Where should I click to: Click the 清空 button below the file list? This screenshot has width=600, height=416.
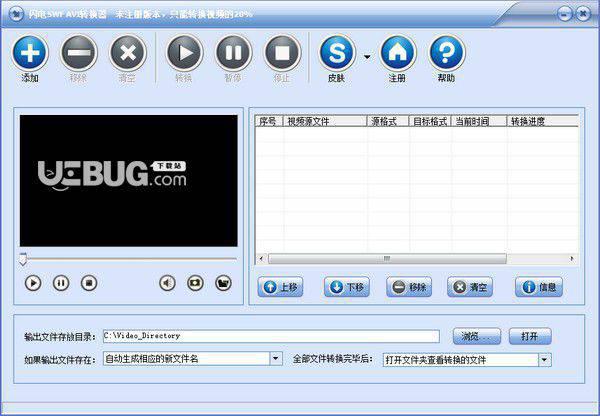coord(470,287)
